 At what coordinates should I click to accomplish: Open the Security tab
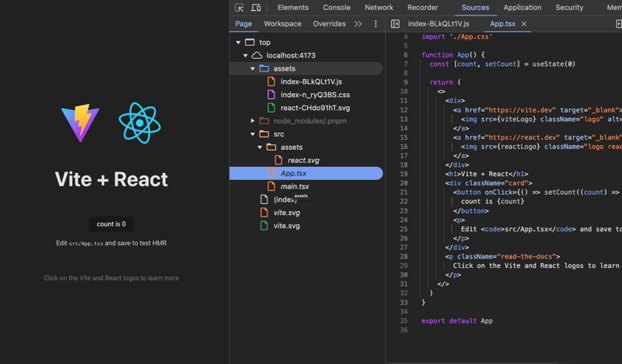pyautogui.click(x=569, y=8)
